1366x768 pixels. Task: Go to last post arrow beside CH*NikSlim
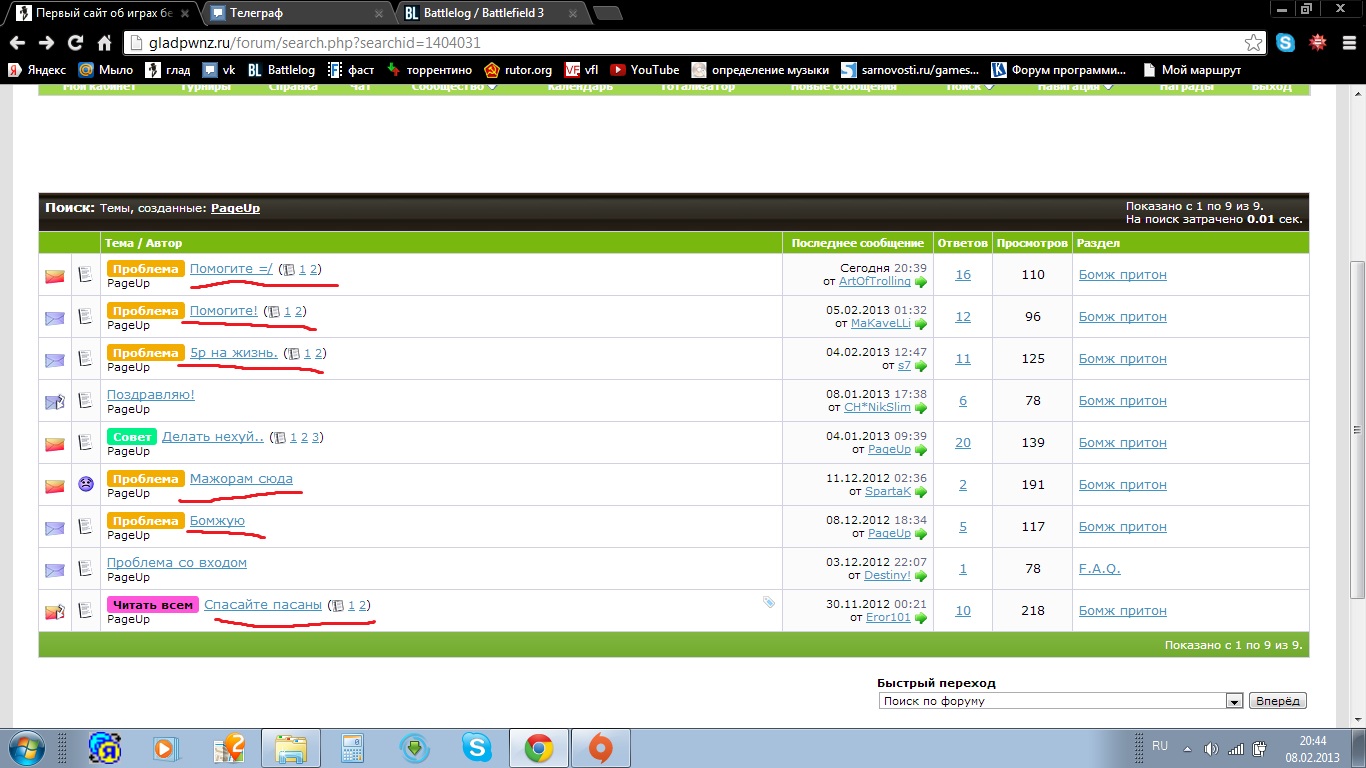tap(921, 408)
